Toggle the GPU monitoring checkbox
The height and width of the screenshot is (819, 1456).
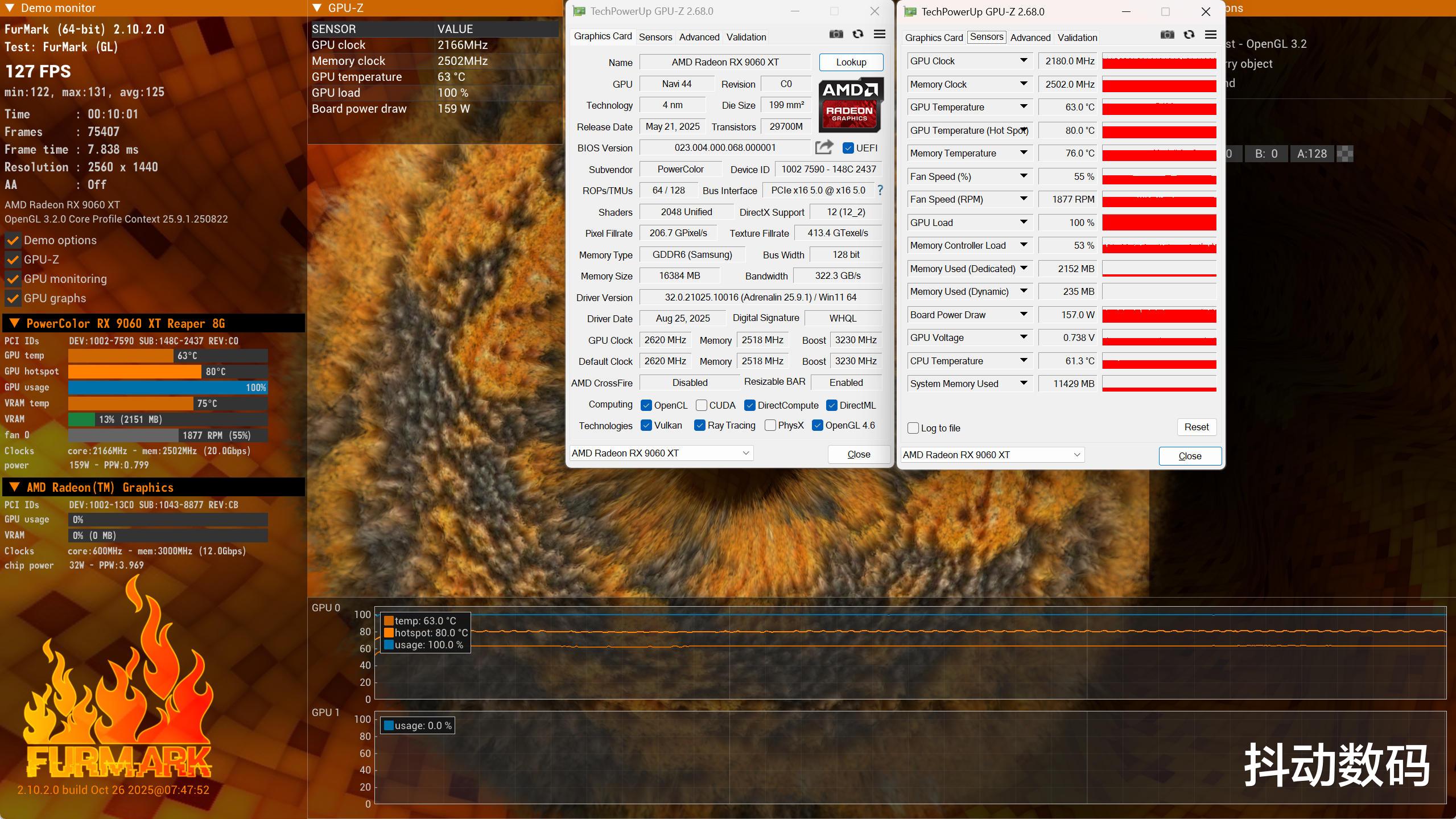(x=13, y=279)
